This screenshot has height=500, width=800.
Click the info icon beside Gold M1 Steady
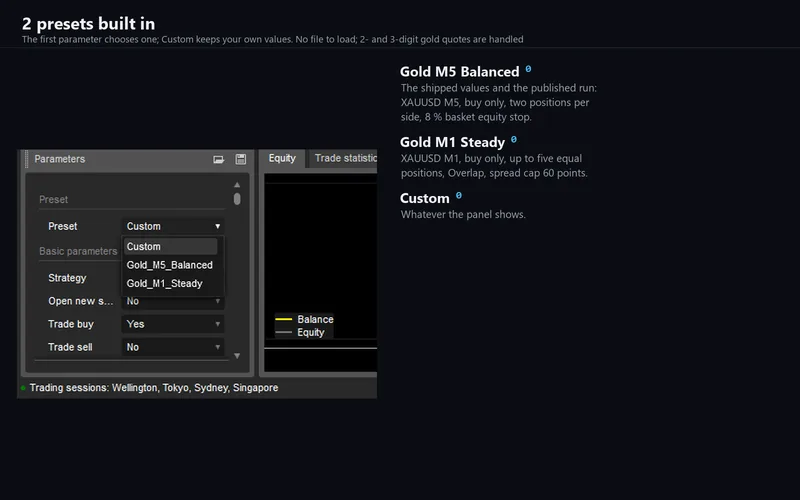(x=514, y=139)
